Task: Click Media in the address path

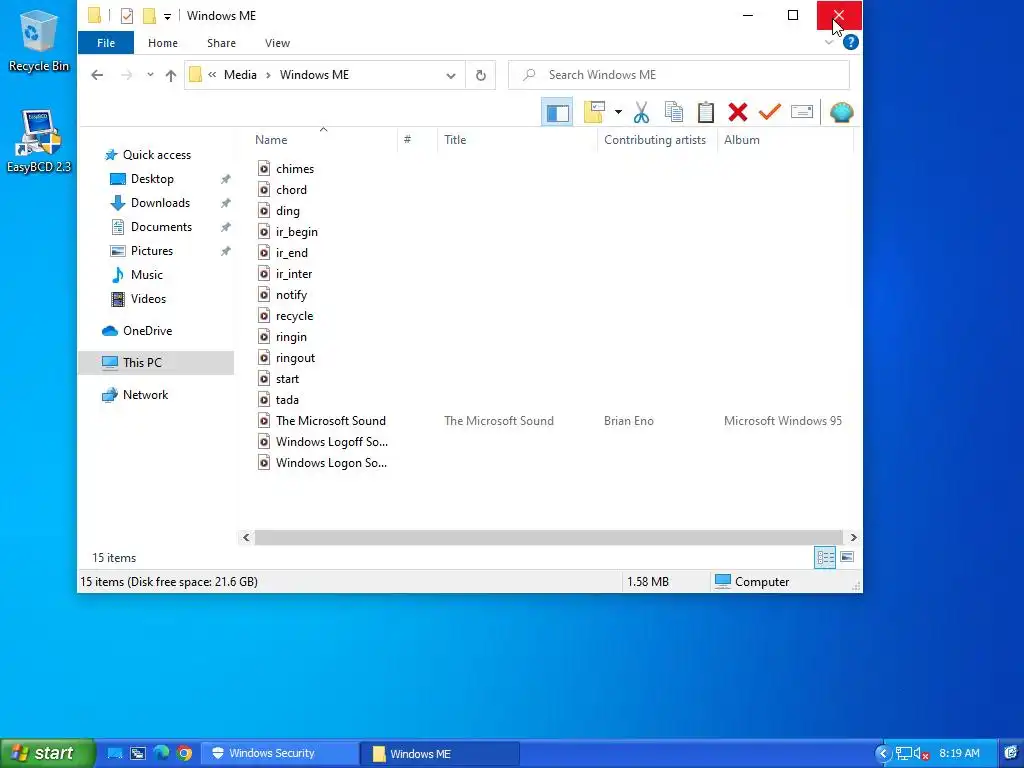Action: click(x=240, y=75)
